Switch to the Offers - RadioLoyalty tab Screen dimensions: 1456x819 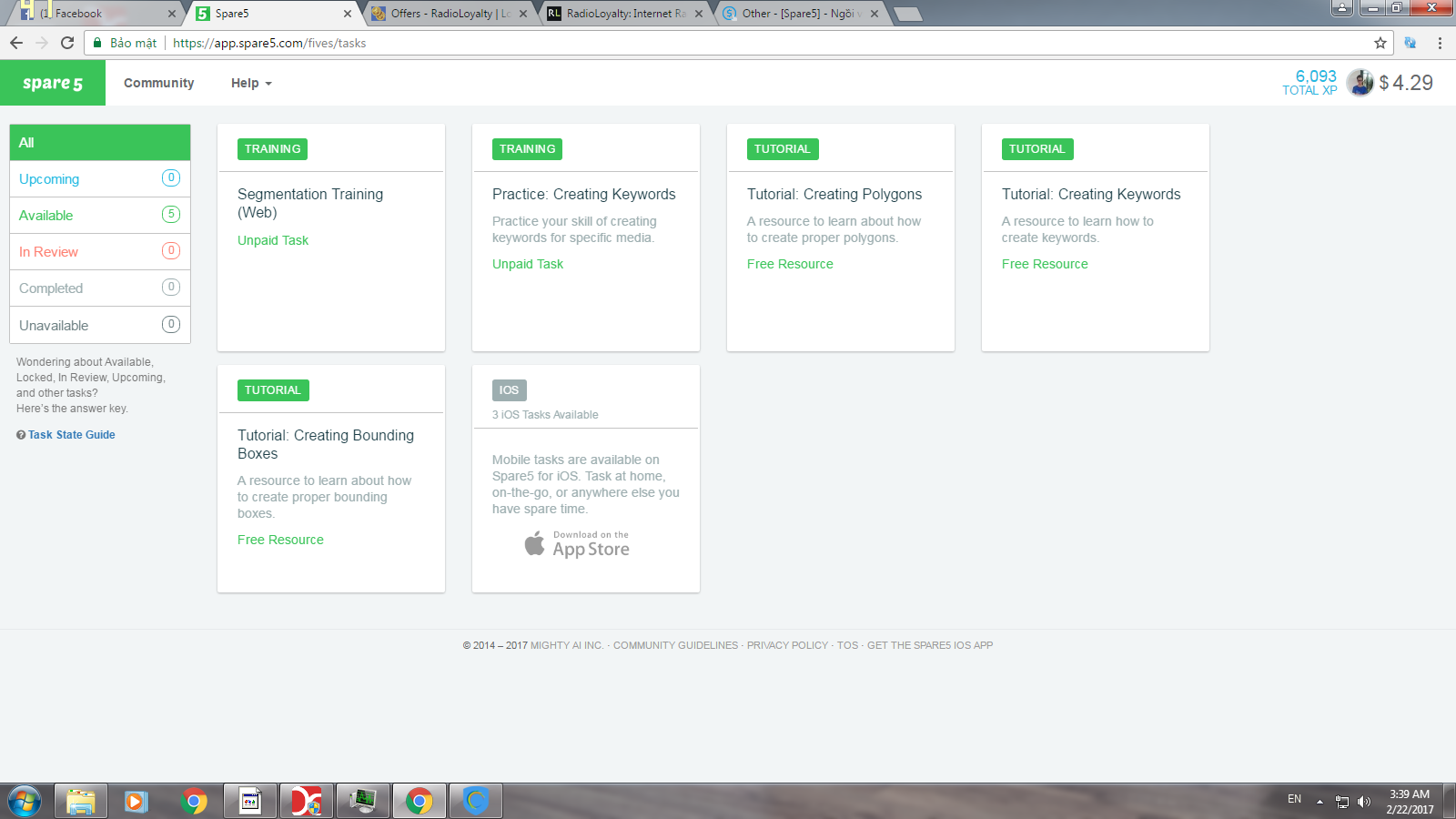tap(449, 13)
